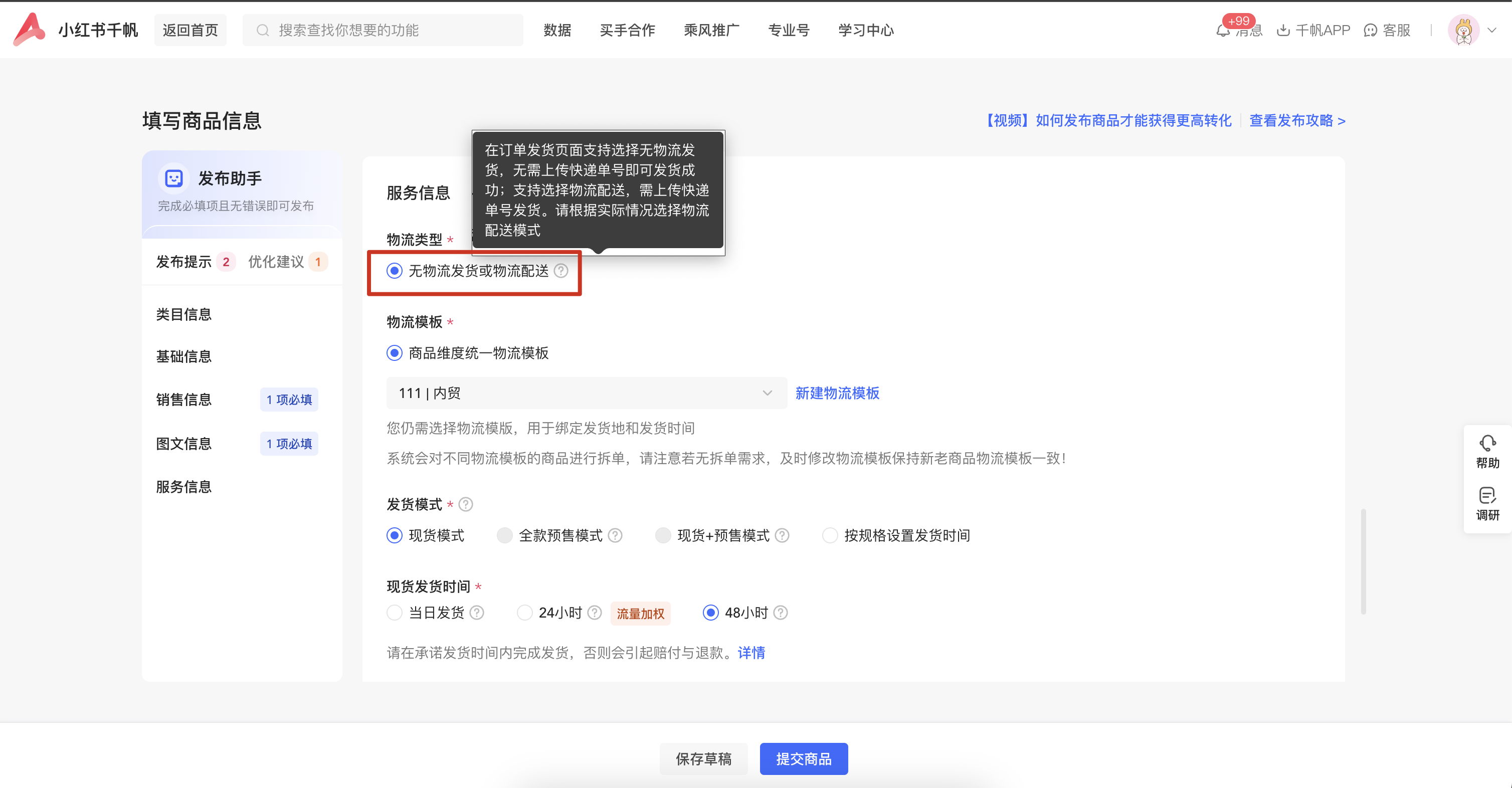
Task: Select 现货模式 radio button
Action: (395, 535)
